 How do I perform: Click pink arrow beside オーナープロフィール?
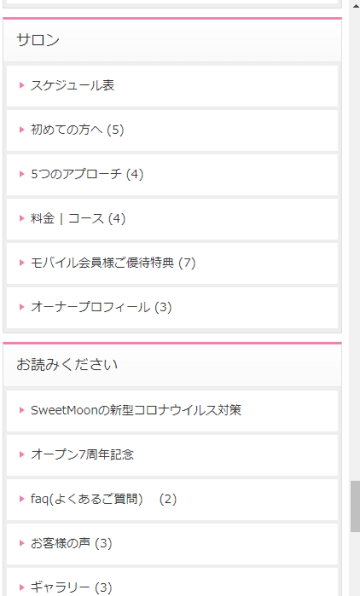22,307
